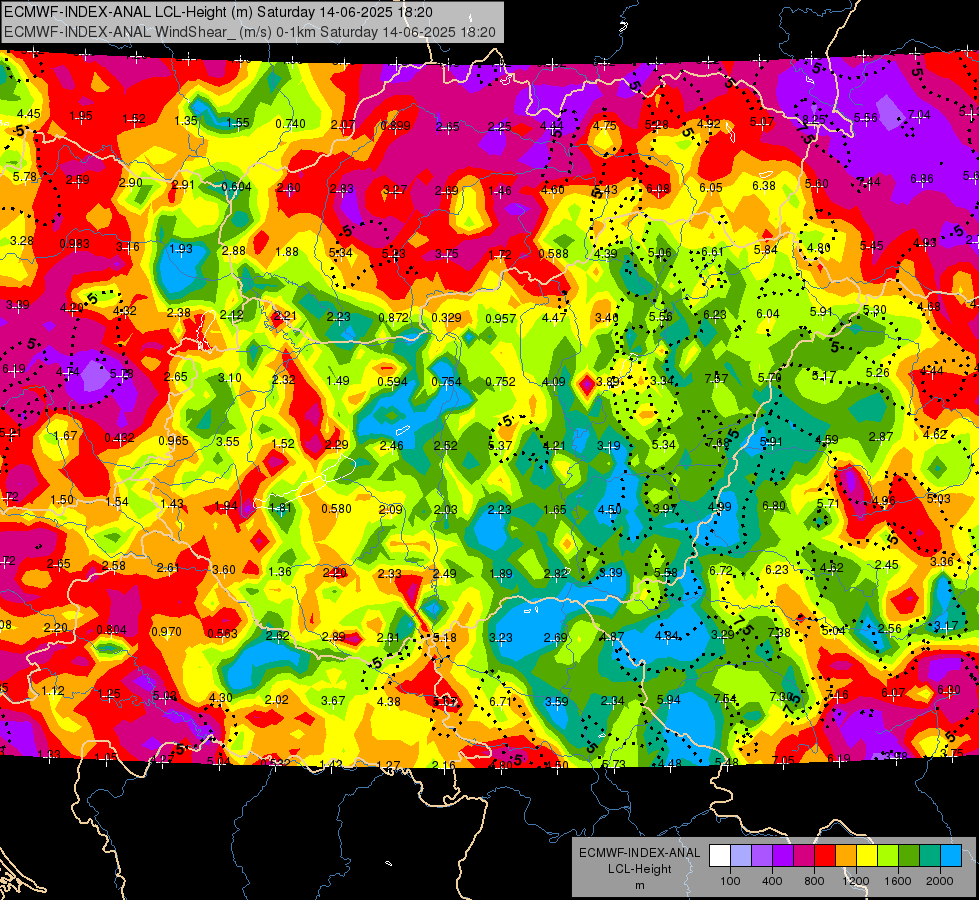Image resolution: width=979 pixels, height=900 pixels.
Task: Click the magenta-pink legend swatch
Action: coord(804,856)
